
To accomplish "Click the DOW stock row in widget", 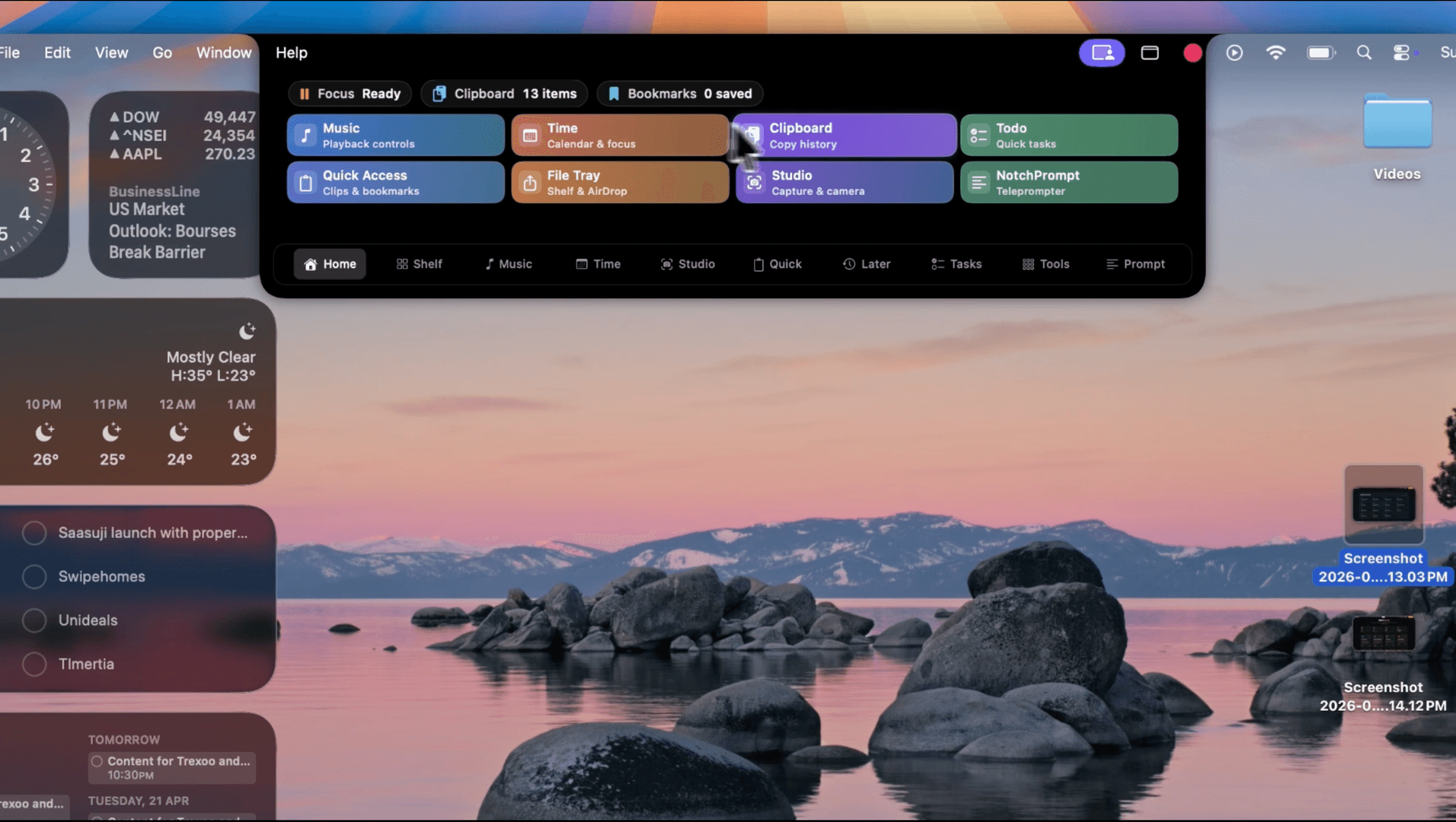I will point(182,117).
